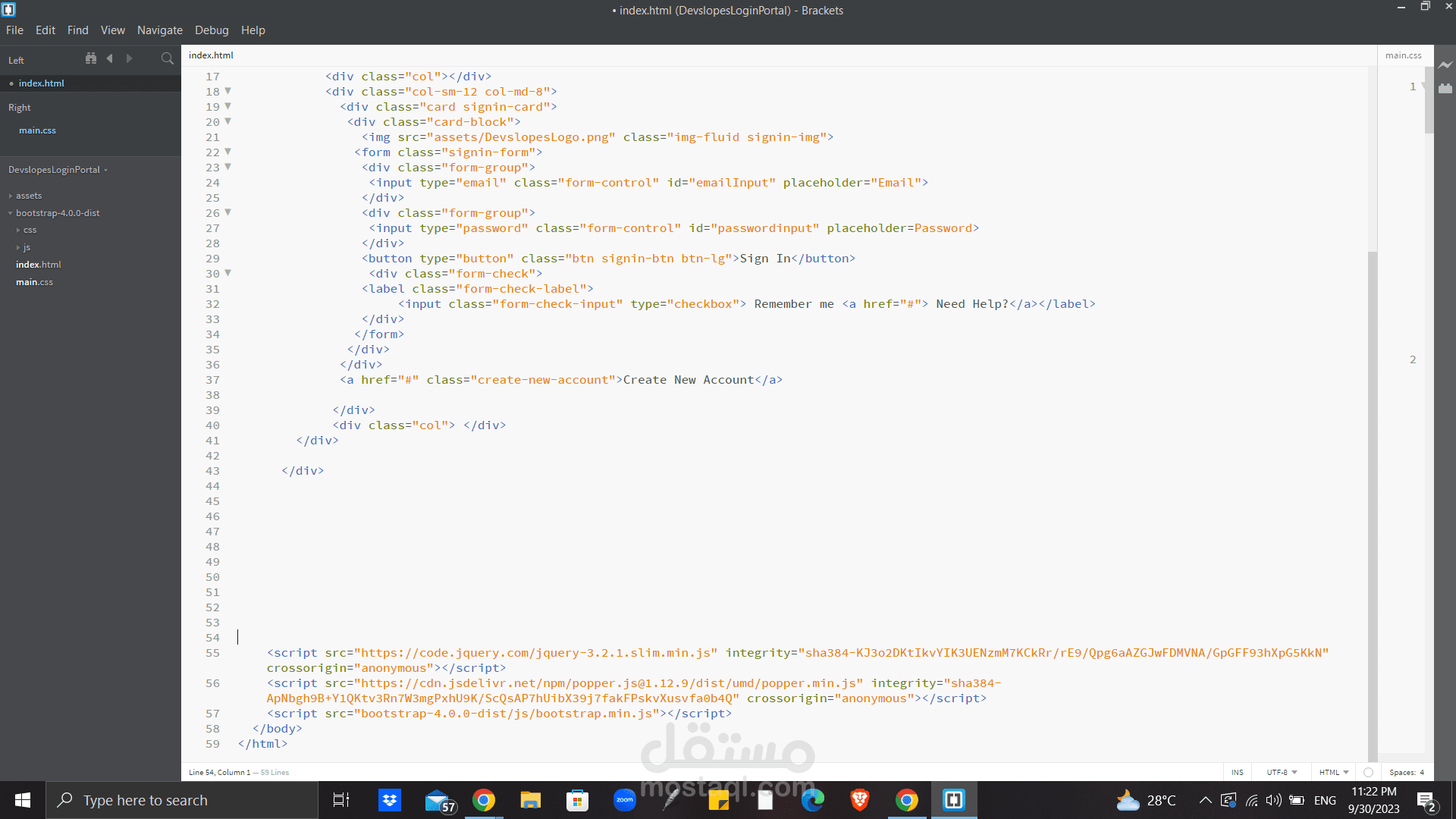Open main.css in the project file tree

point(34,282)
